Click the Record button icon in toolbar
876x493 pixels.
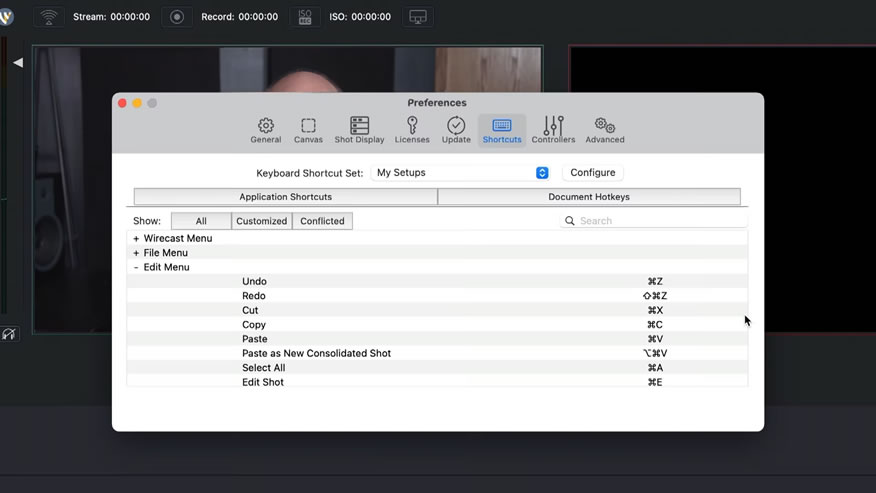coord(177,17)
